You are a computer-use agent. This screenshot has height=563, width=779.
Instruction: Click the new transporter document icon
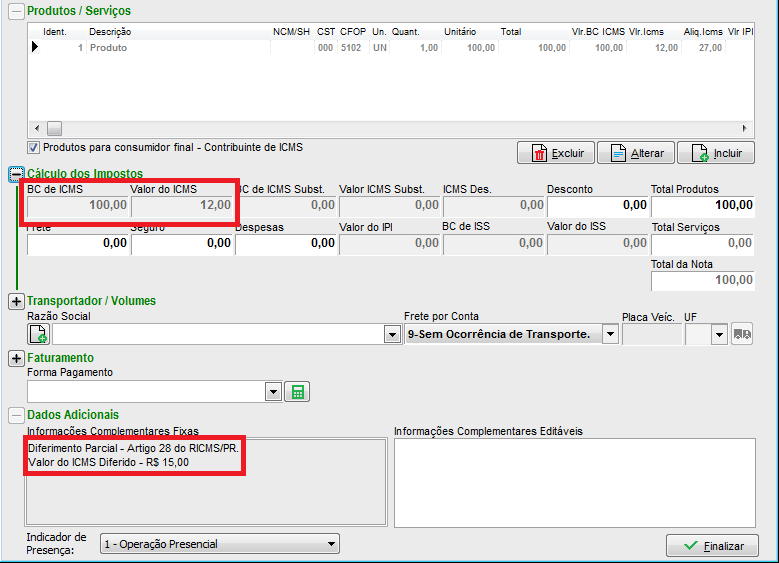pos(38,334)
